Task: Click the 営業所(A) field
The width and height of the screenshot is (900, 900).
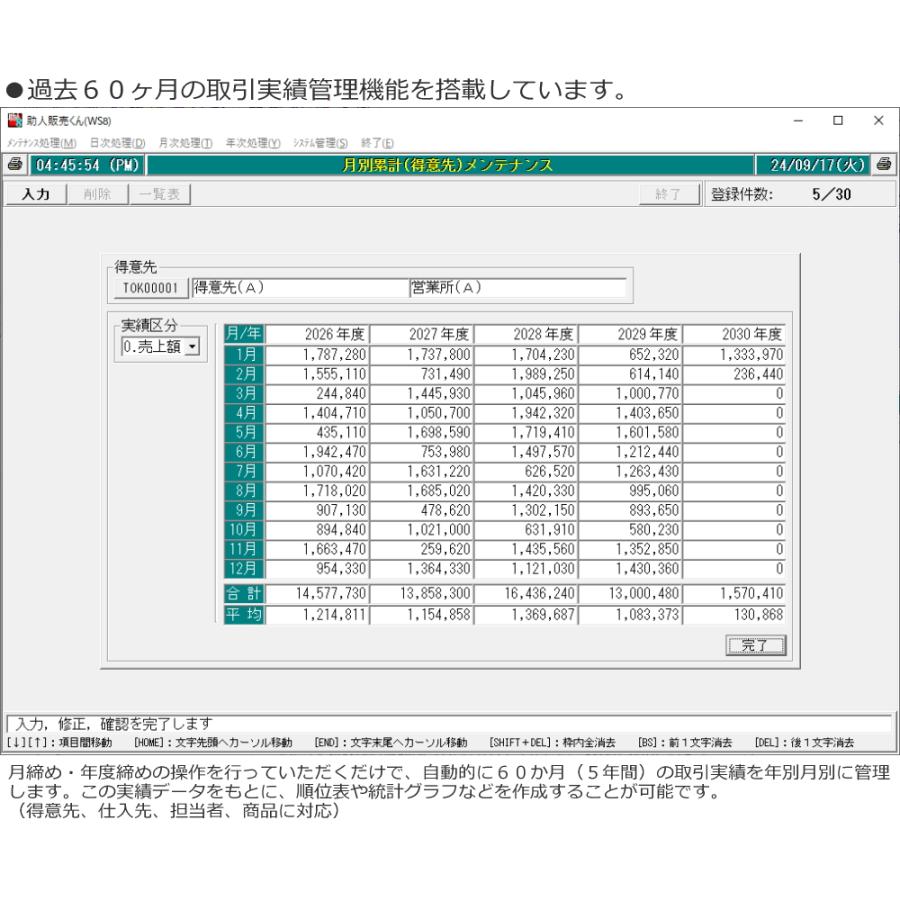Action: 517,288
